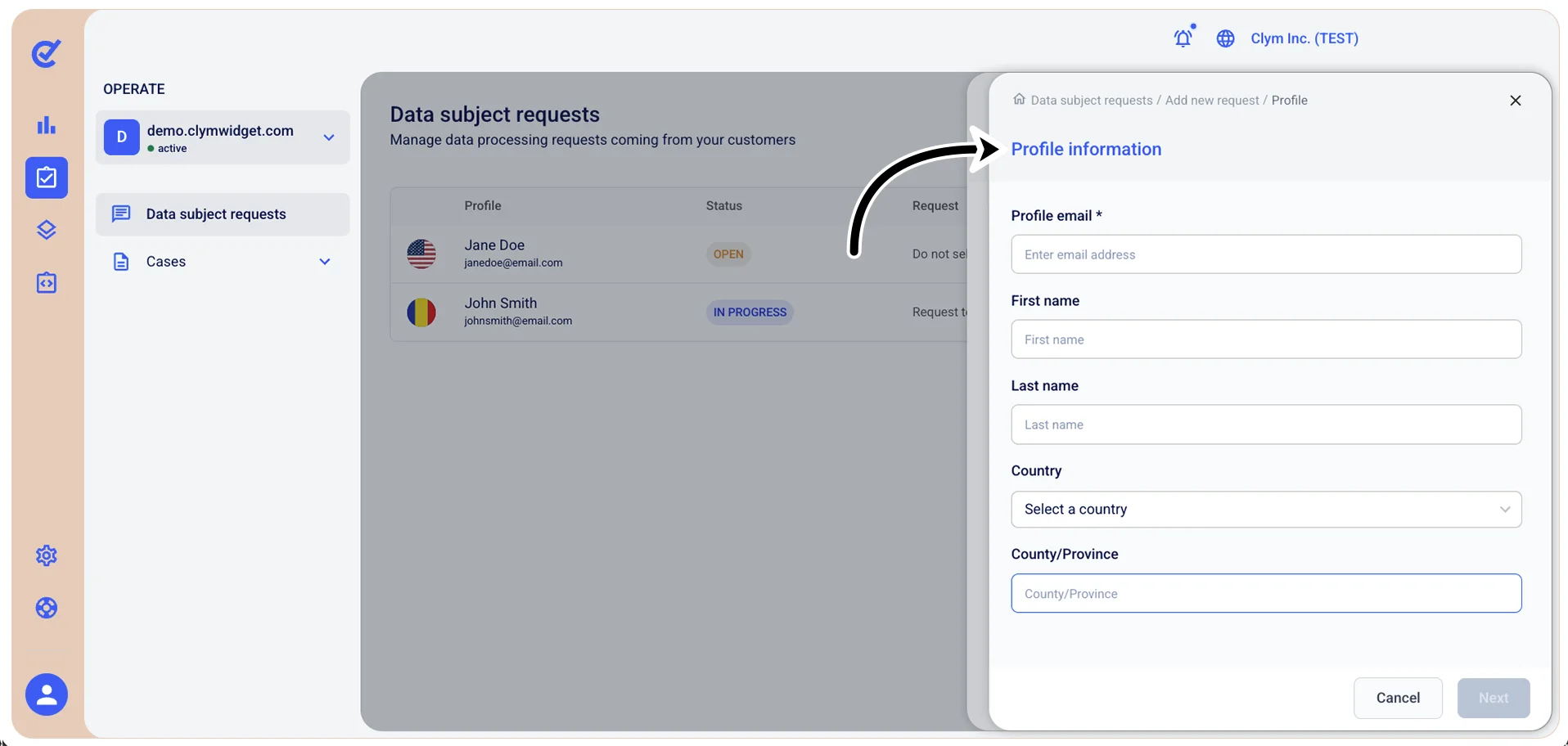Click the globe language icon

(x=1225, y=38)
